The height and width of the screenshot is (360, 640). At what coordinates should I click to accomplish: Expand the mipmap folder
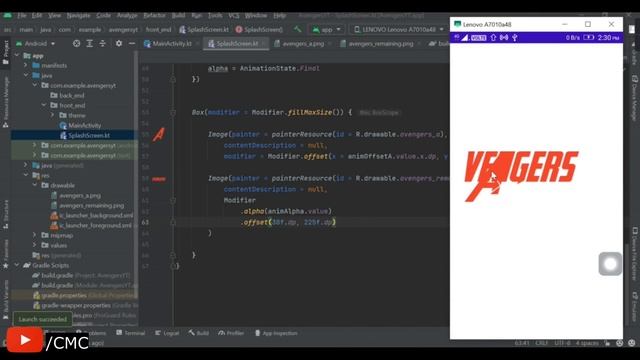35,235
